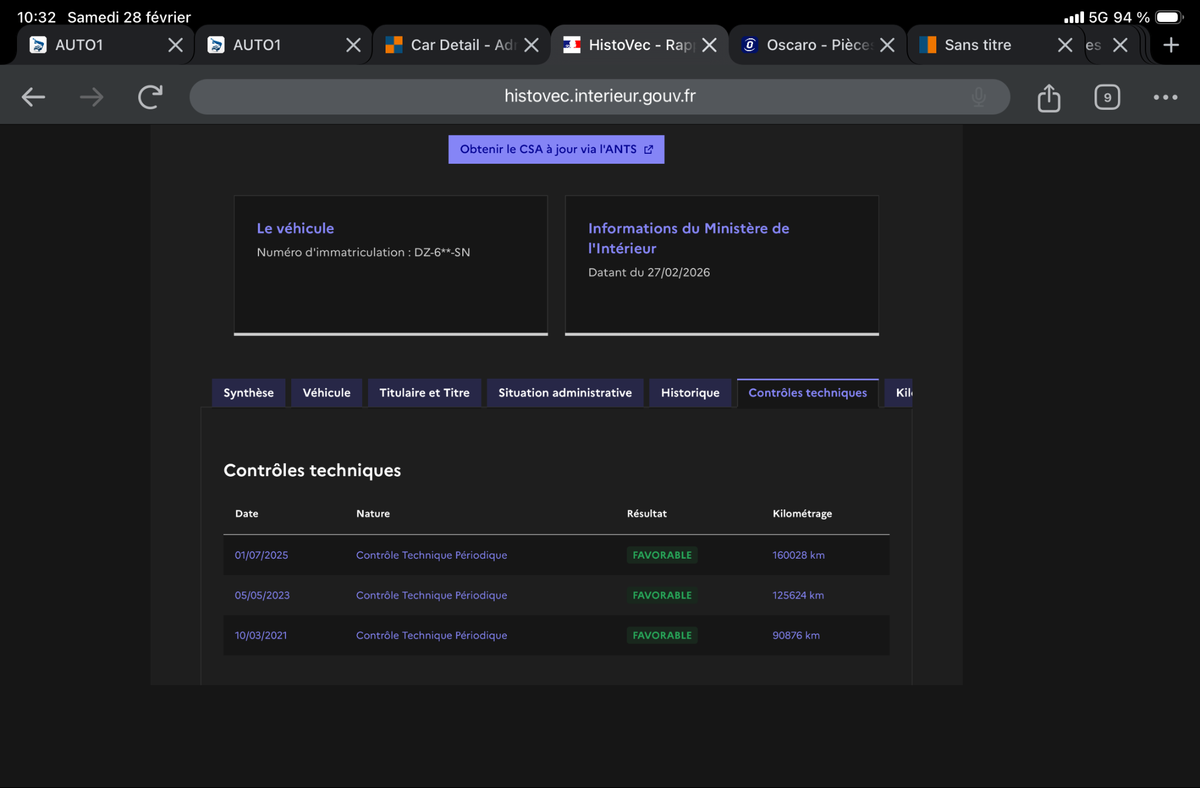Open the Synthèse tab
Screen dimensions: 1200x788
[x=249, y=393]
